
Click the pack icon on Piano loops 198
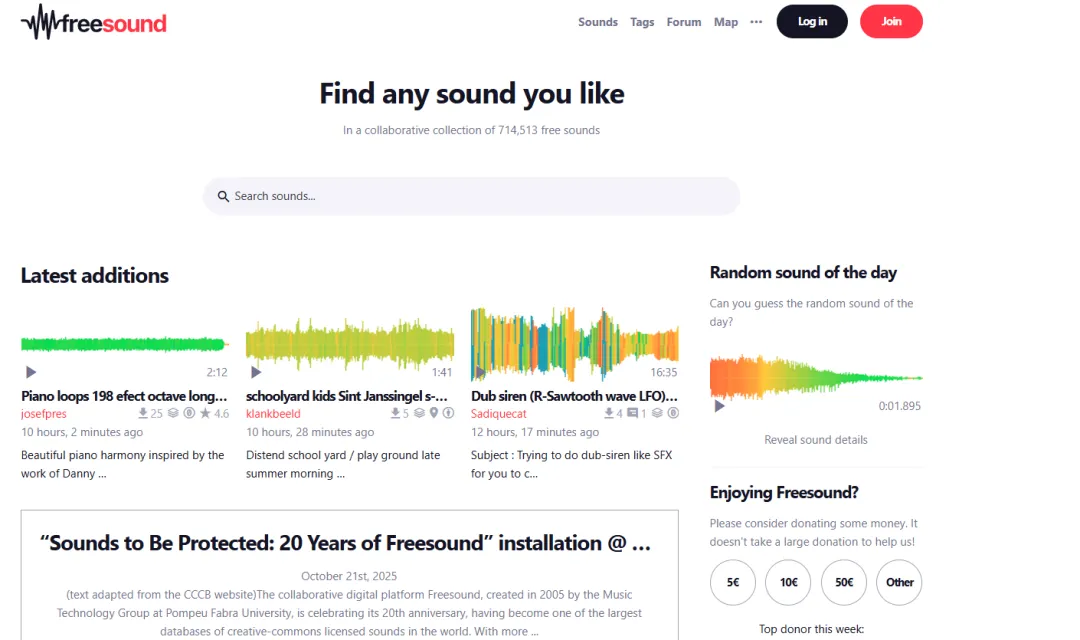173,413
